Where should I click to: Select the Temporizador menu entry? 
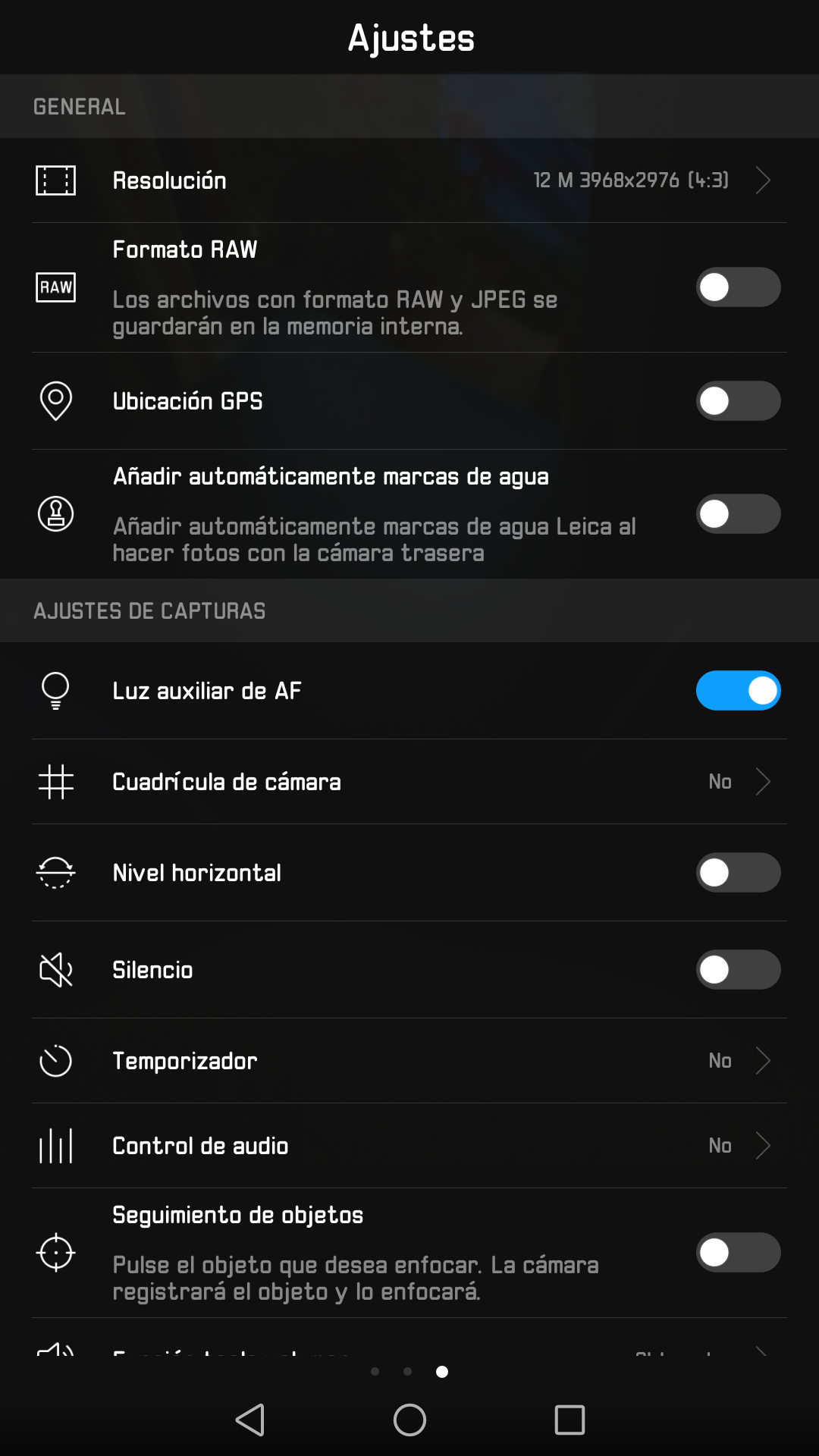[185, 1061]
